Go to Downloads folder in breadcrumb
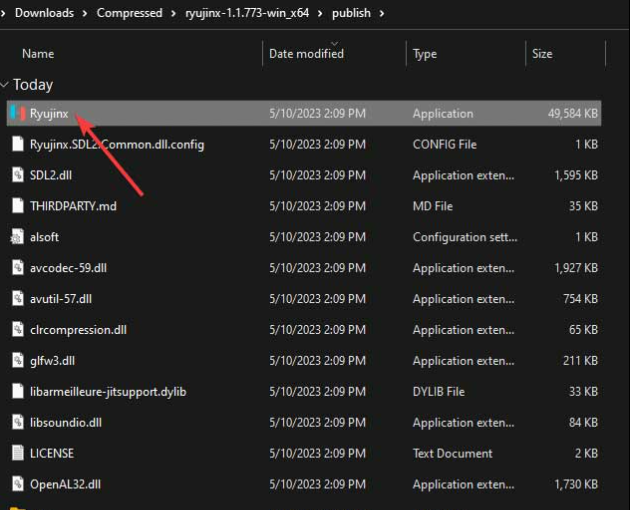Image resolution: width=636 pixels, height=510 pixels. coord(44,13)
